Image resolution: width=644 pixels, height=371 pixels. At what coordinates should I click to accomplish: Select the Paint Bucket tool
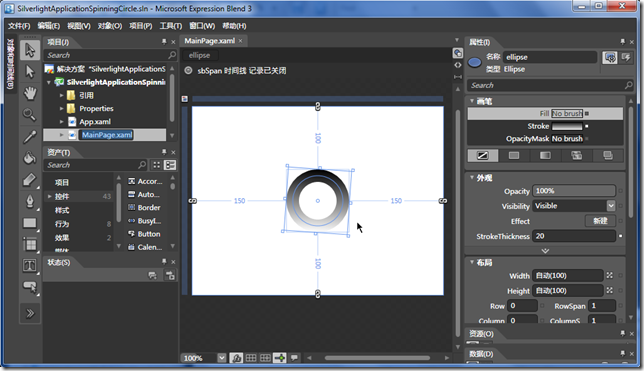click(30, 158)
